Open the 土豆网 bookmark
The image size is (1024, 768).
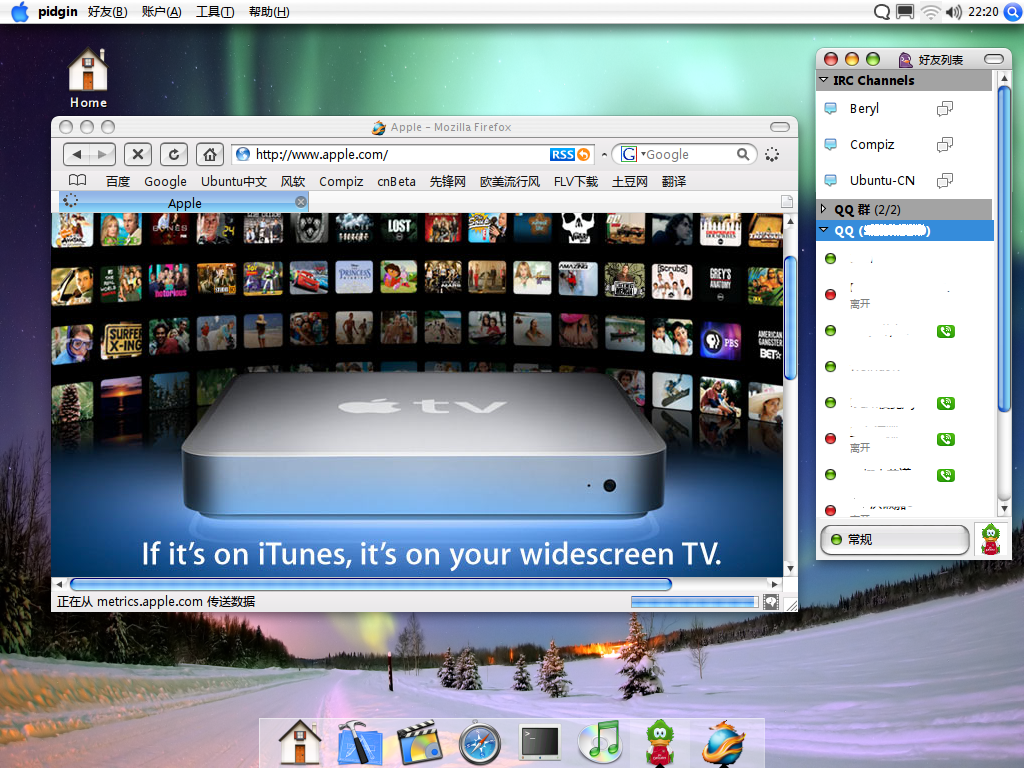point(630,181)
